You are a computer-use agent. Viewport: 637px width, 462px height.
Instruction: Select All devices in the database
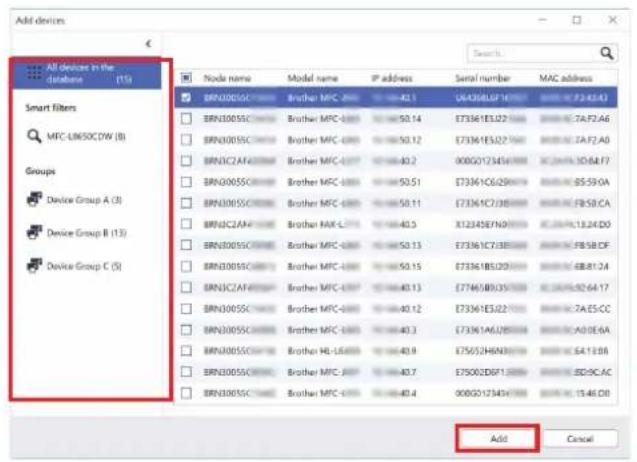click(x=87, y=74)
